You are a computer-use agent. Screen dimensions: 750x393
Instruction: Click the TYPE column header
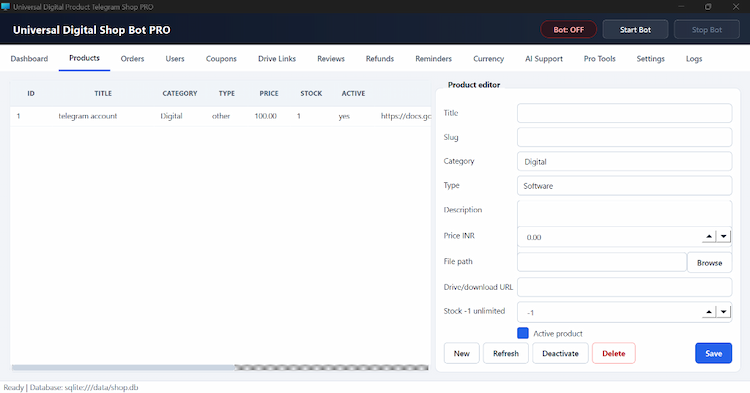click(227, 93)
